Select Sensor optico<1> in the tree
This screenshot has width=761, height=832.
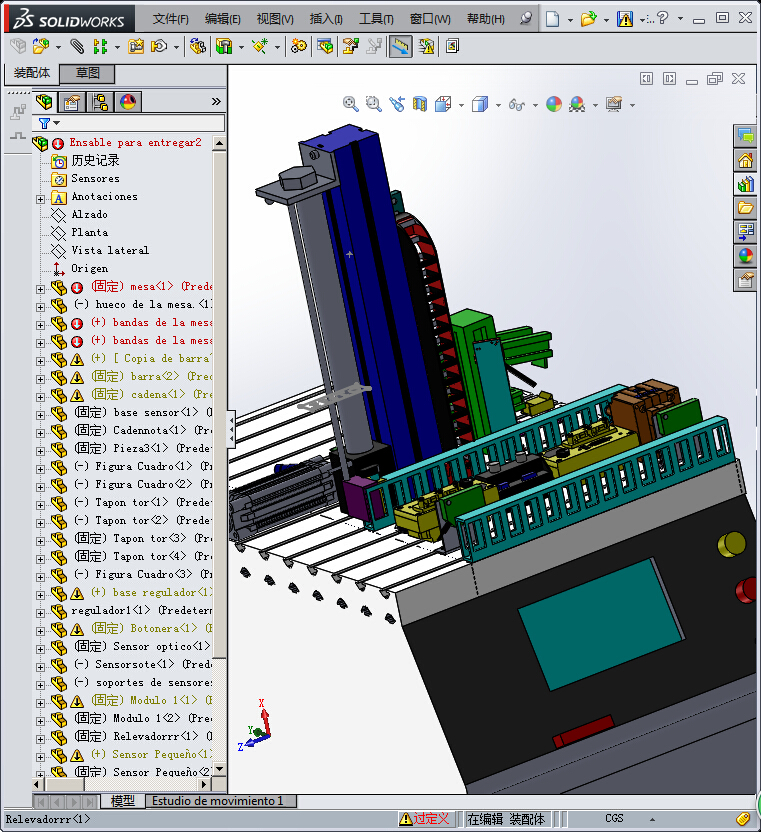pyautogui.click(x=142, y=646)
